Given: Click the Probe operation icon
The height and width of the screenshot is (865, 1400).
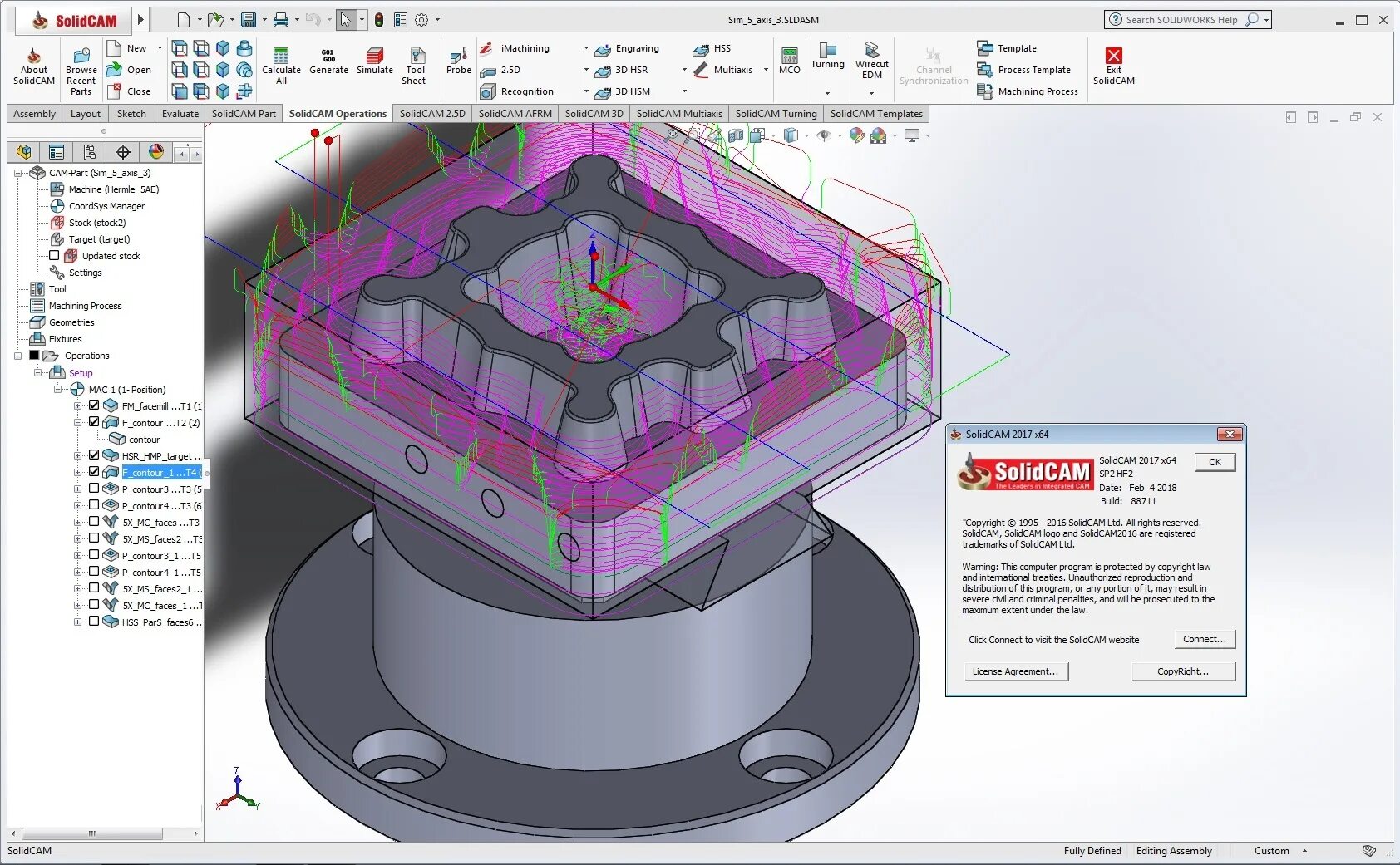Looking at the screenshot, I should tap(458, 61).
